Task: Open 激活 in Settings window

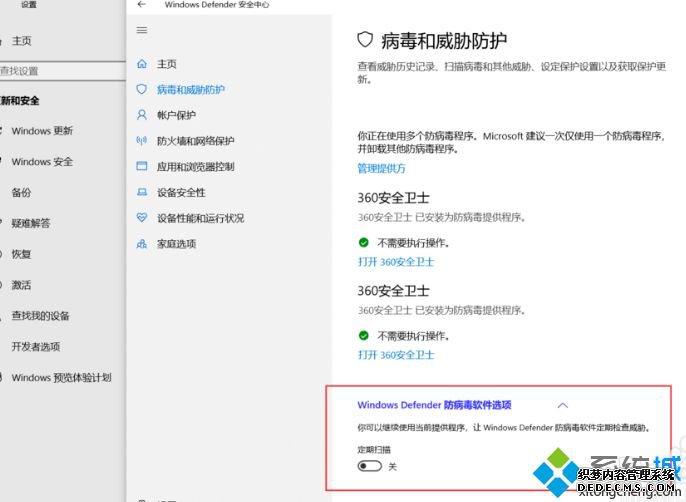Action: [x=21, y=285]
